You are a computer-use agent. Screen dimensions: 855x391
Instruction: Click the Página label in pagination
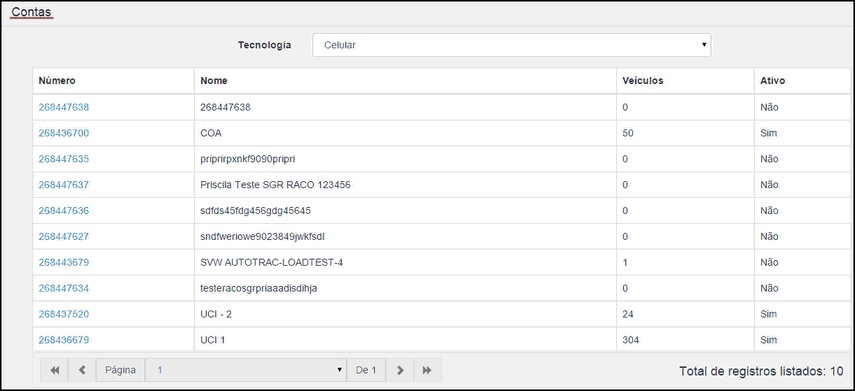[x=121, y=370]
